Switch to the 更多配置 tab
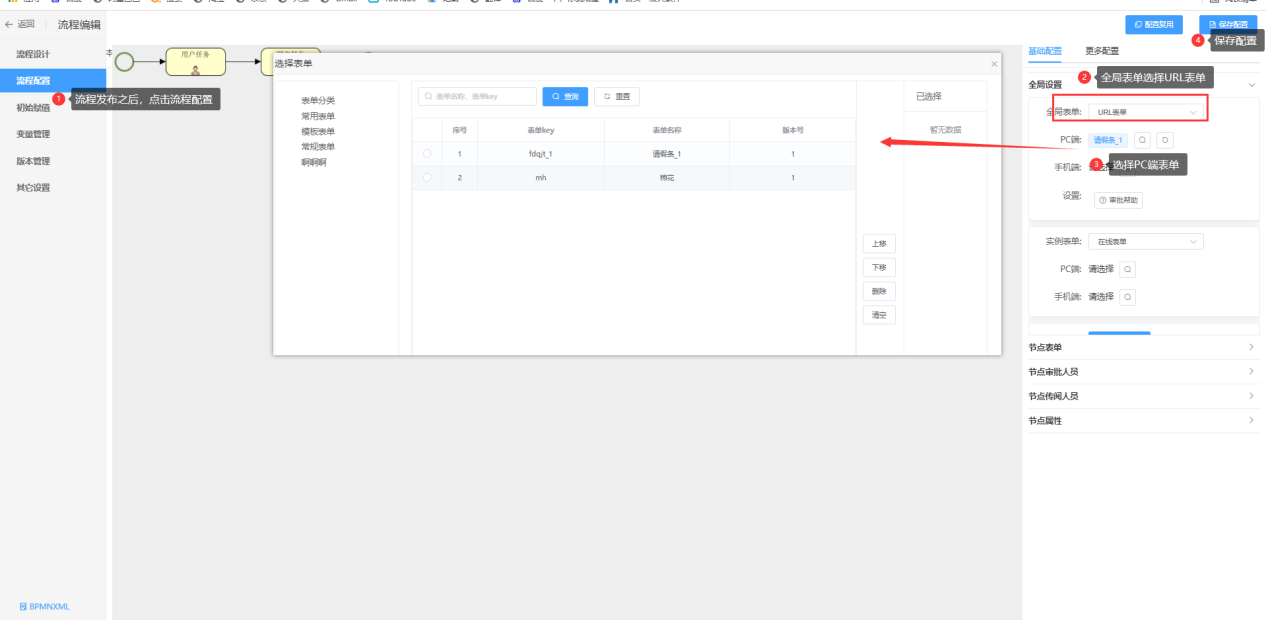 (1102, 51)
